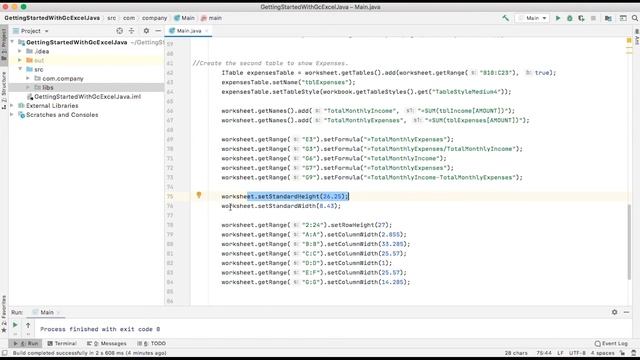Click up arrow in Run panel
The height and width of the screenshot is (360, 640).
point(28,325)
